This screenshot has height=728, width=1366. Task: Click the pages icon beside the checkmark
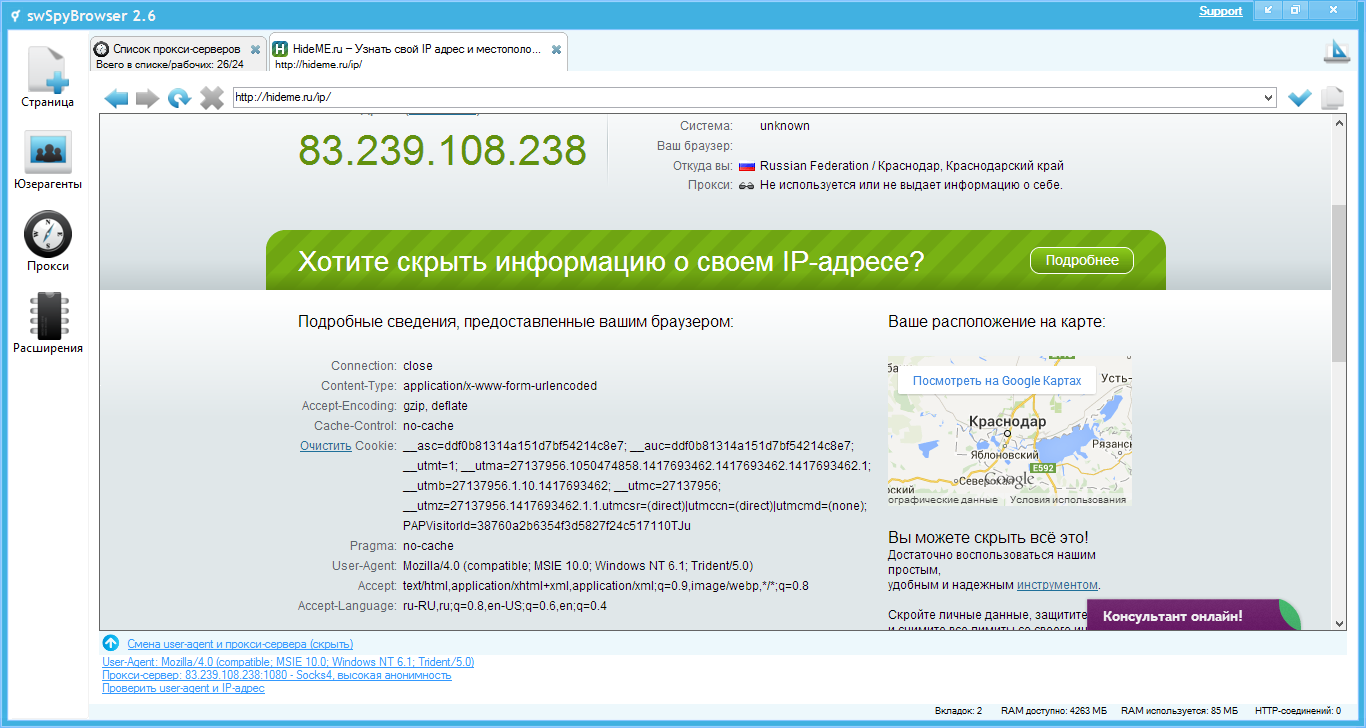pyautogui.click(x=1332, y=98)
